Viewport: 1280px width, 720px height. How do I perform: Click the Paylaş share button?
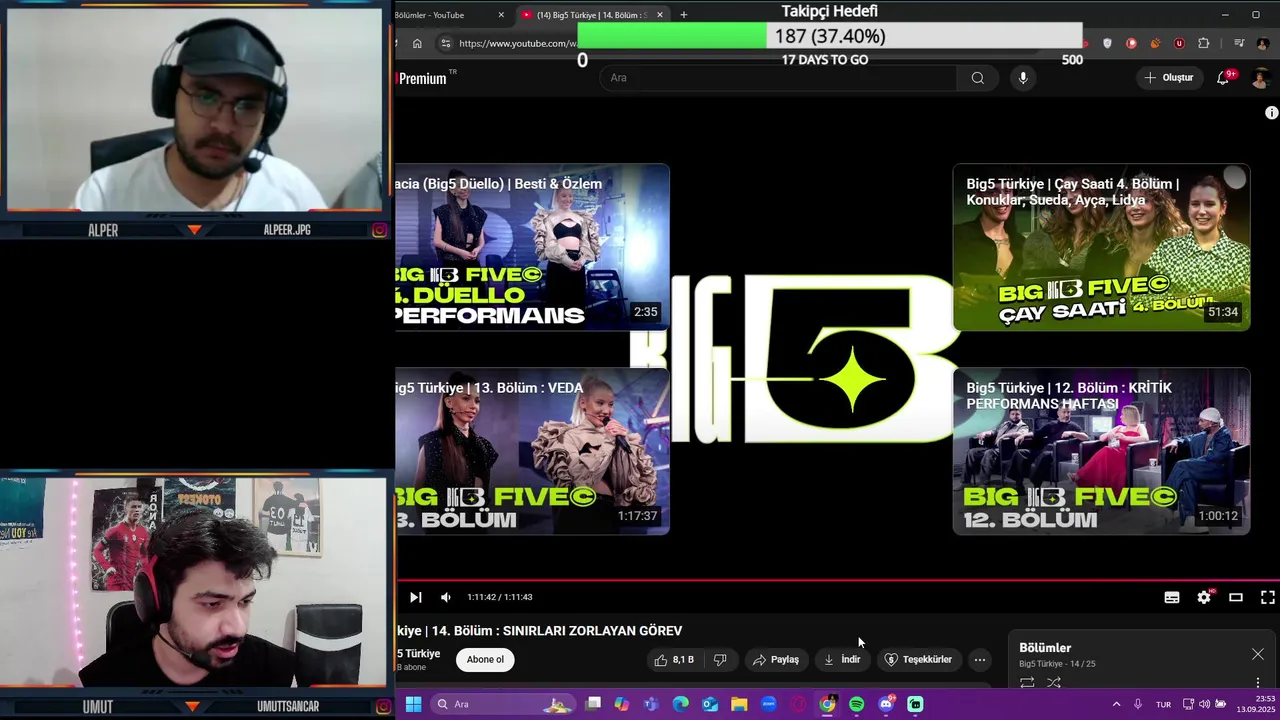(x=776, y=660)
